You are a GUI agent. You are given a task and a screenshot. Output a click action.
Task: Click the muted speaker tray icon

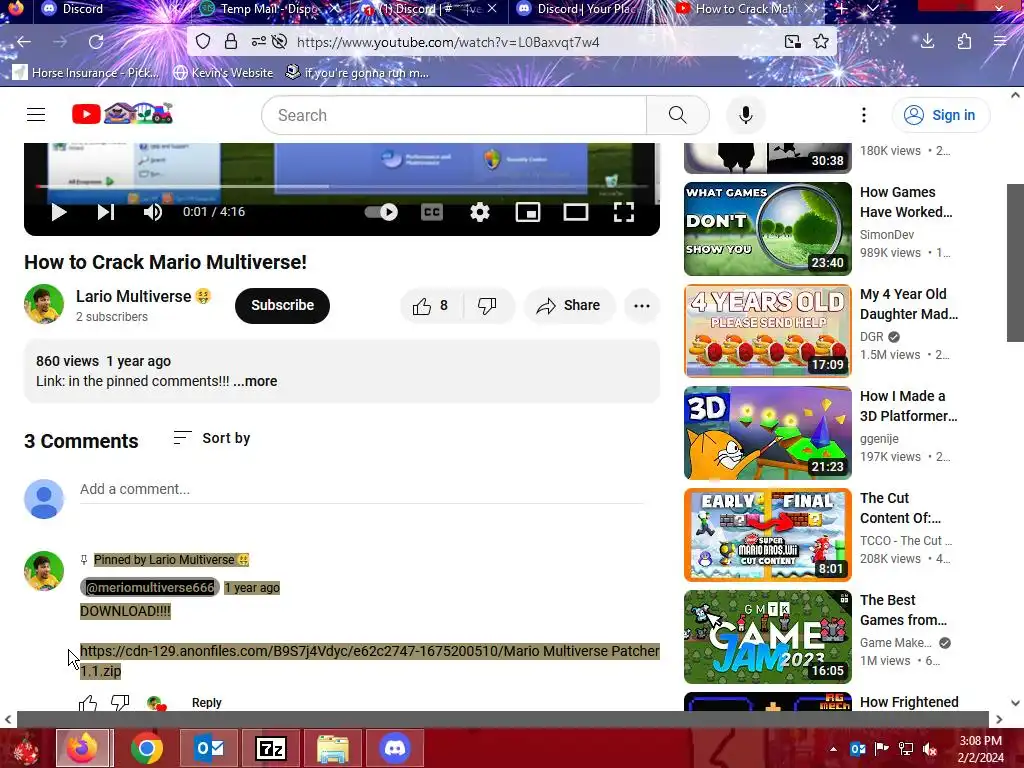pos(930,749)
